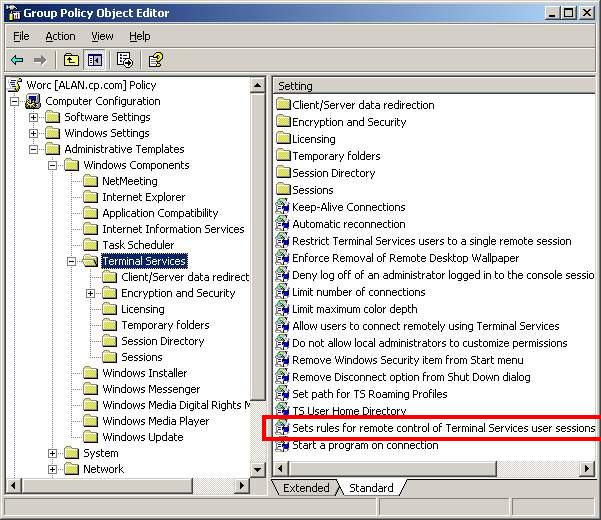Select Client/Server data redirection in right pane

[363, 105]
